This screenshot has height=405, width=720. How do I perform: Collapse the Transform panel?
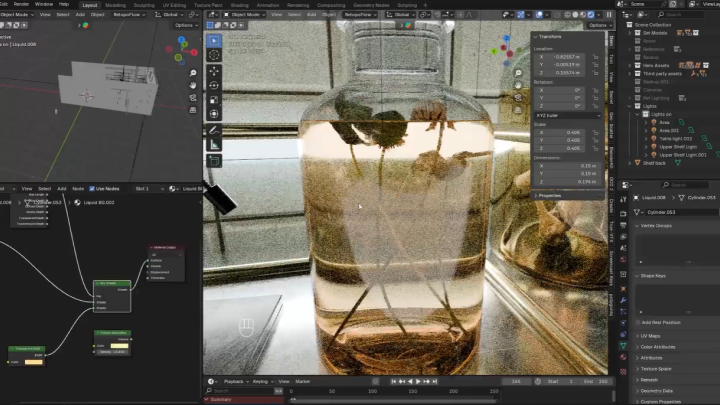pyautogui.click(x=535, y=37)
